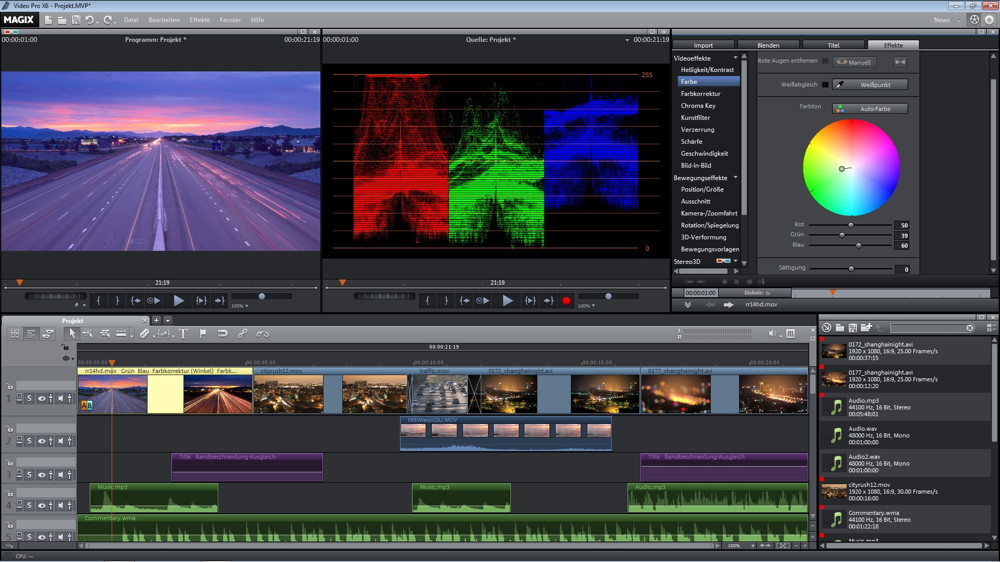1000x562 pixels.
Task: Click the loop/range return arrow icon
Action: point(222,334)
